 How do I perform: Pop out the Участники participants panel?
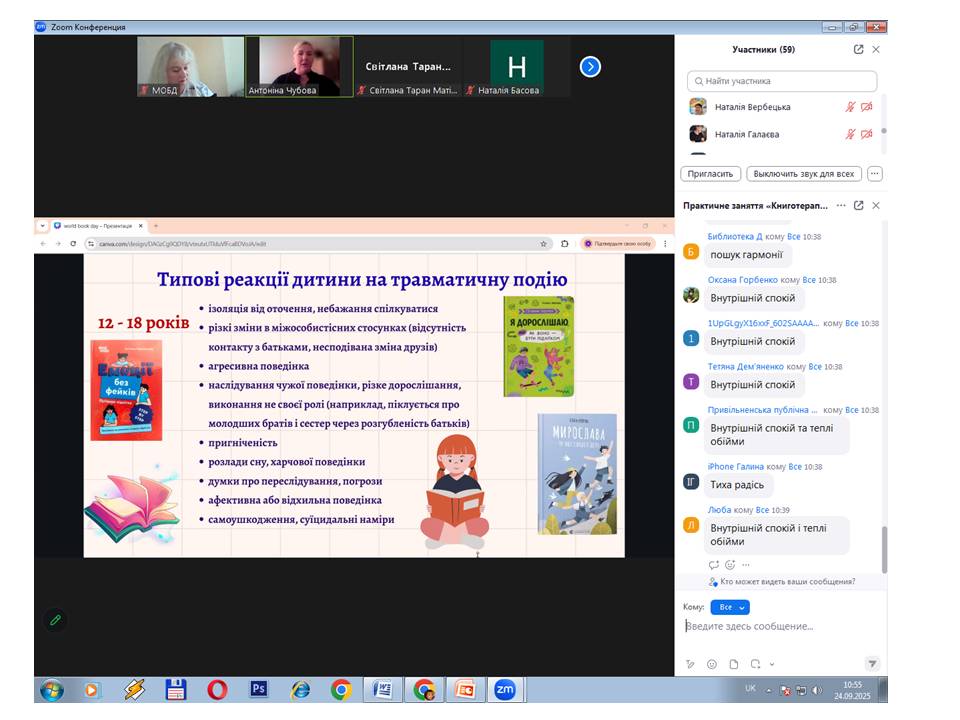(858, 49)
